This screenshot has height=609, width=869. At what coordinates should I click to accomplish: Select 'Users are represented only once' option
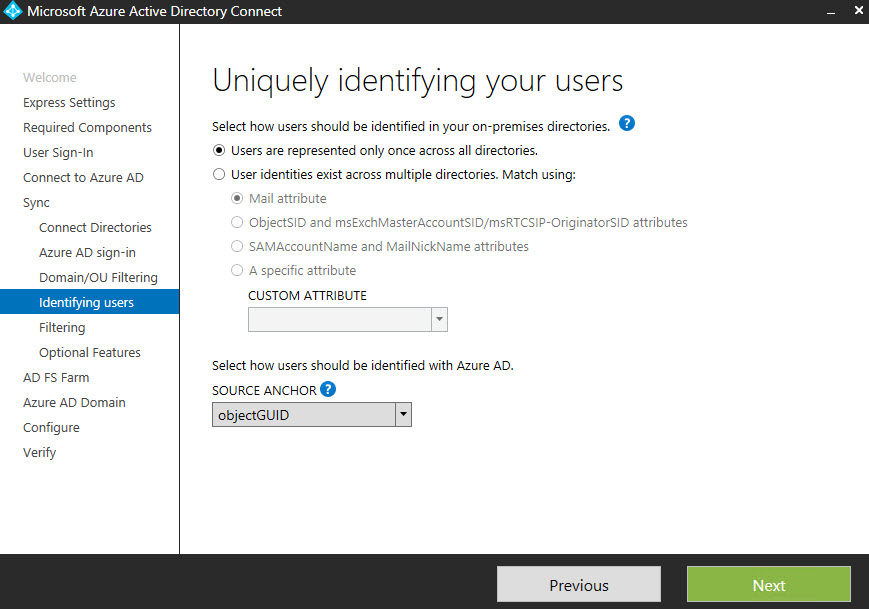click(219, 151)
